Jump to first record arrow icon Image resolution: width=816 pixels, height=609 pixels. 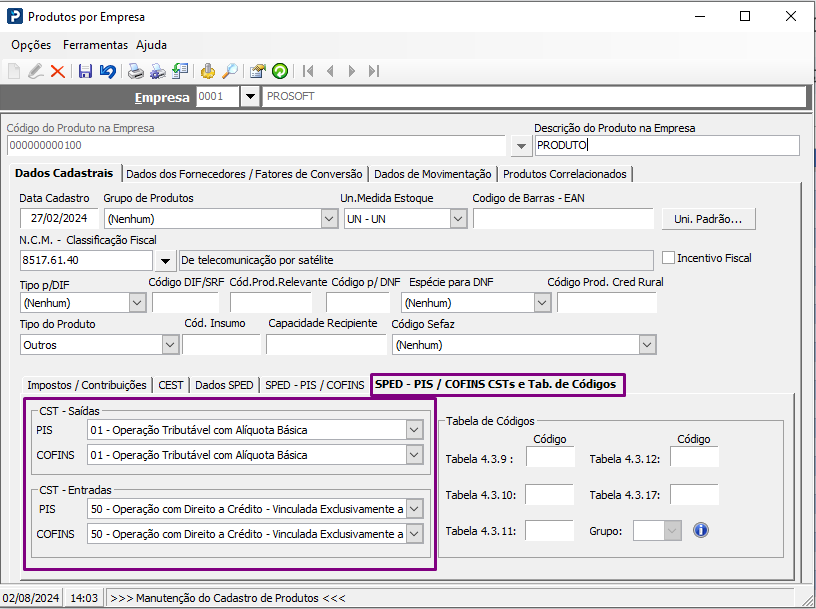coord(308,71)
